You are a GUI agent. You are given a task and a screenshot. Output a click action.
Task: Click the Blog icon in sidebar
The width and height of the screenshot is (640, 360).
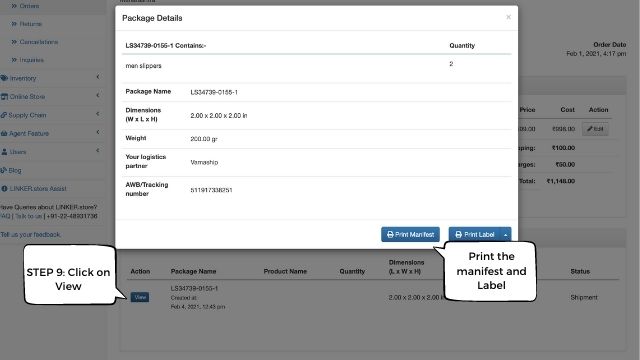tap(4, 170)
